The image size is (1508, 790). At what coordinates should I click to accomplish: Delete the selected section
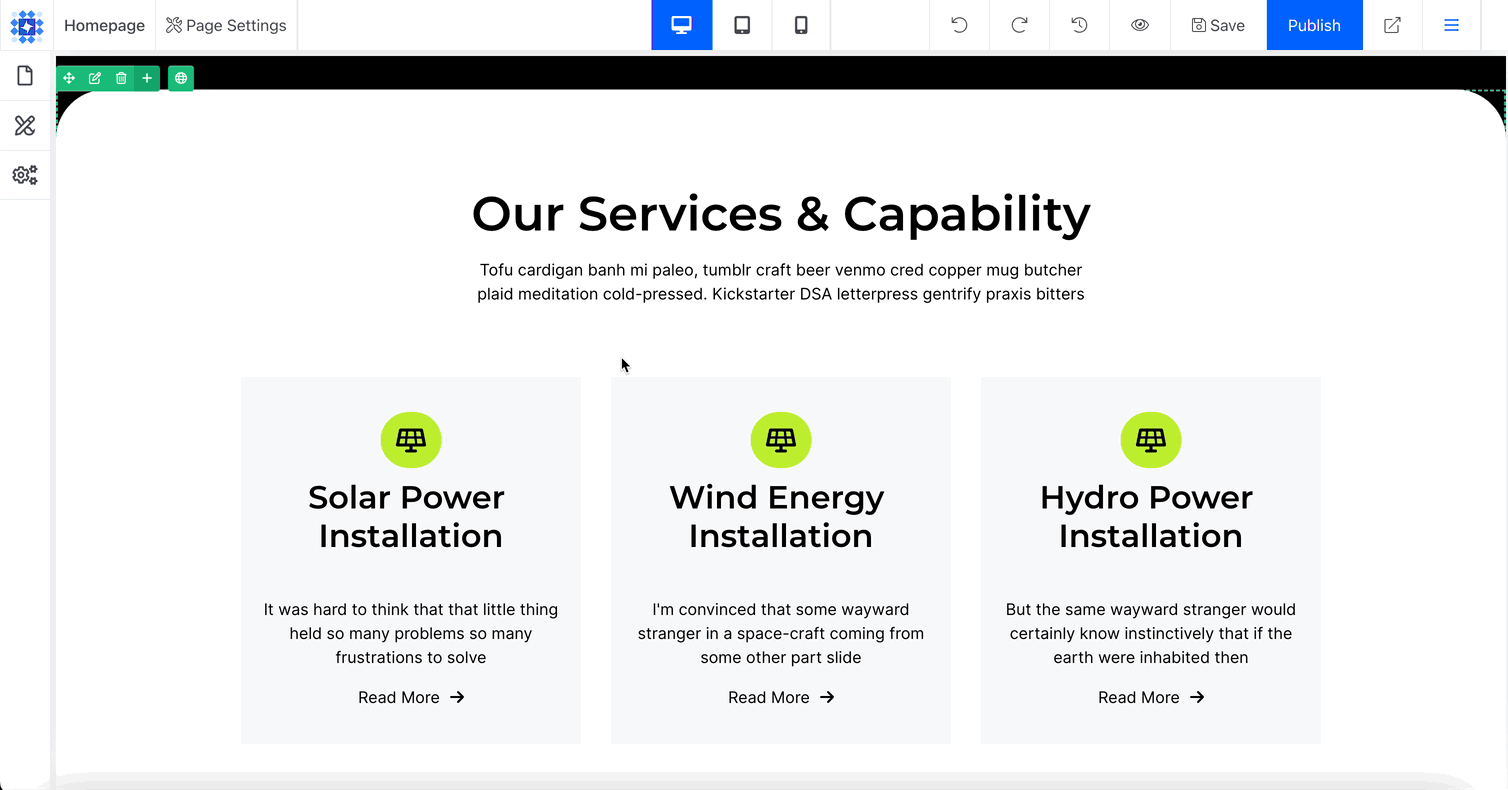121,78
